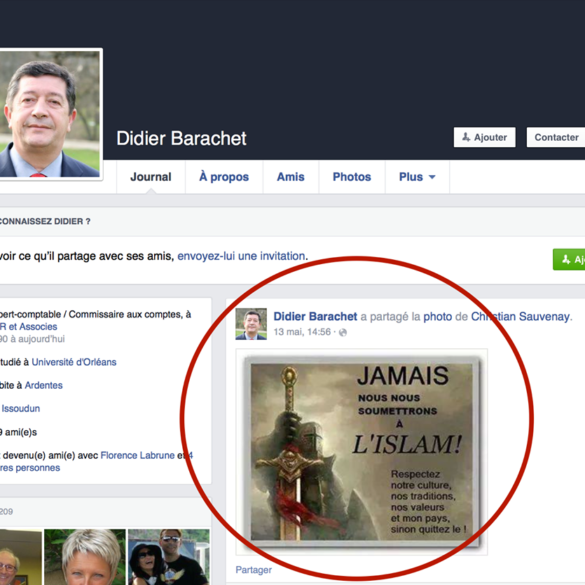Follow the Ardentes location link

click(x=44, y=385)
